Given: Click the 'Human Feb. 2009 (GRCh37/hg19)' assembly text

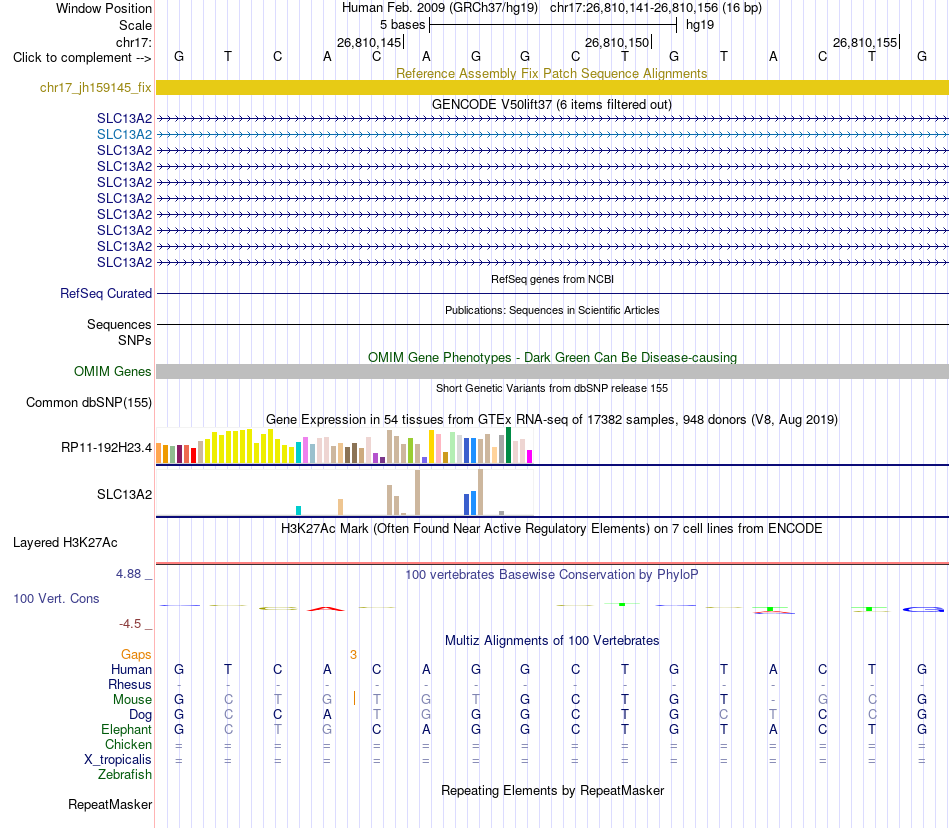Looking at the screenshot, I should pyautogui.click(x=440, y=8).
